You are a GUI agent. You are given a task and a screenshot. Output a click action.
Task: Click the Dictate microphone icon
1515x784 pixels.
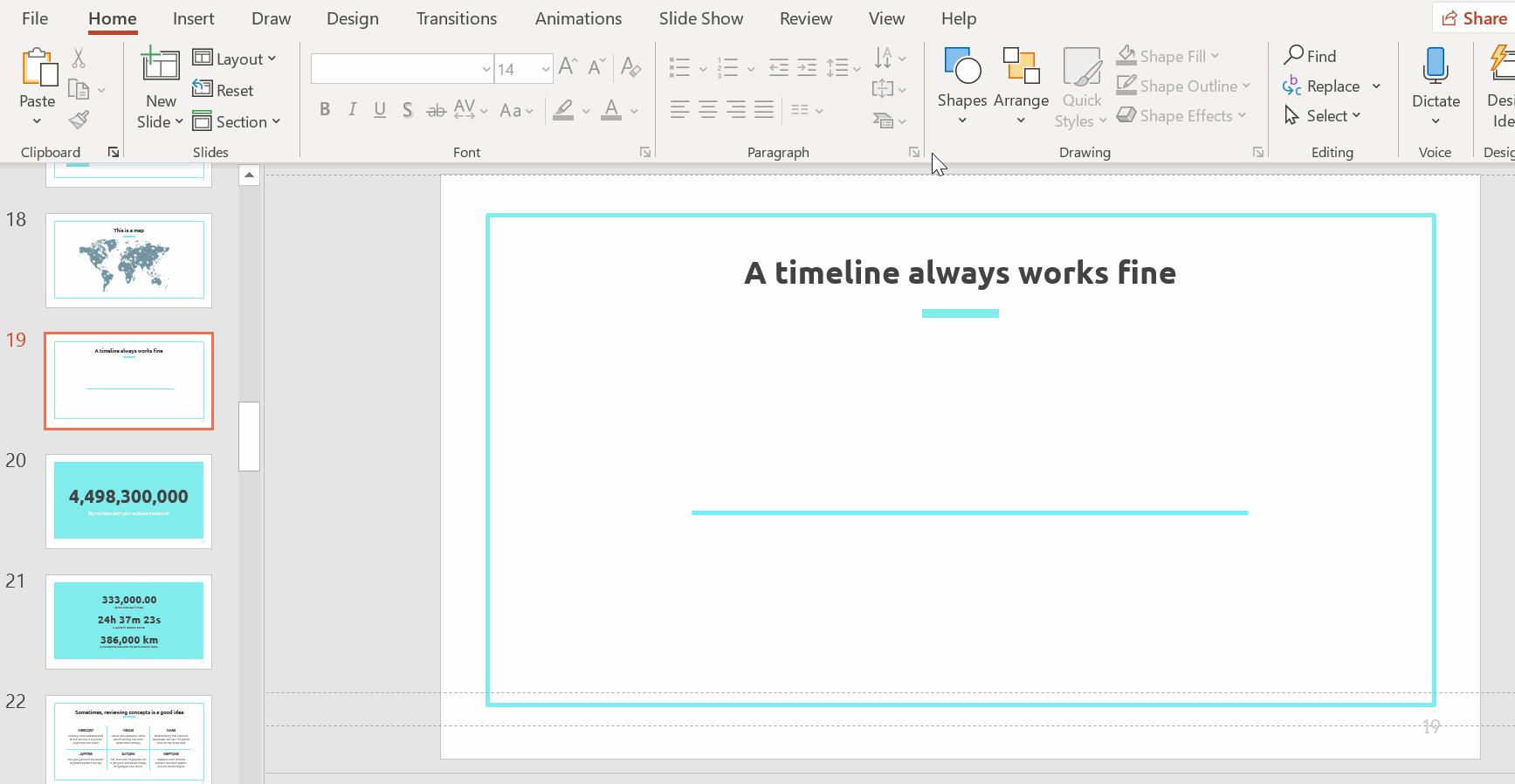click(x=1435, y=68)
